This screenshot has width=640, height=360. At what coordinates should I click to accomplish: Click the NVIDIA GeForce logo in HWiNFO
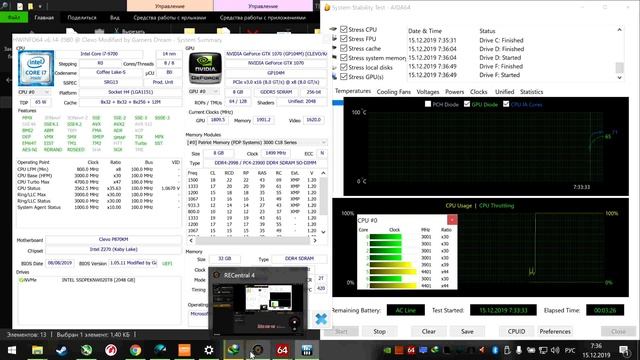pyautogui.click(x=205, y=68)
